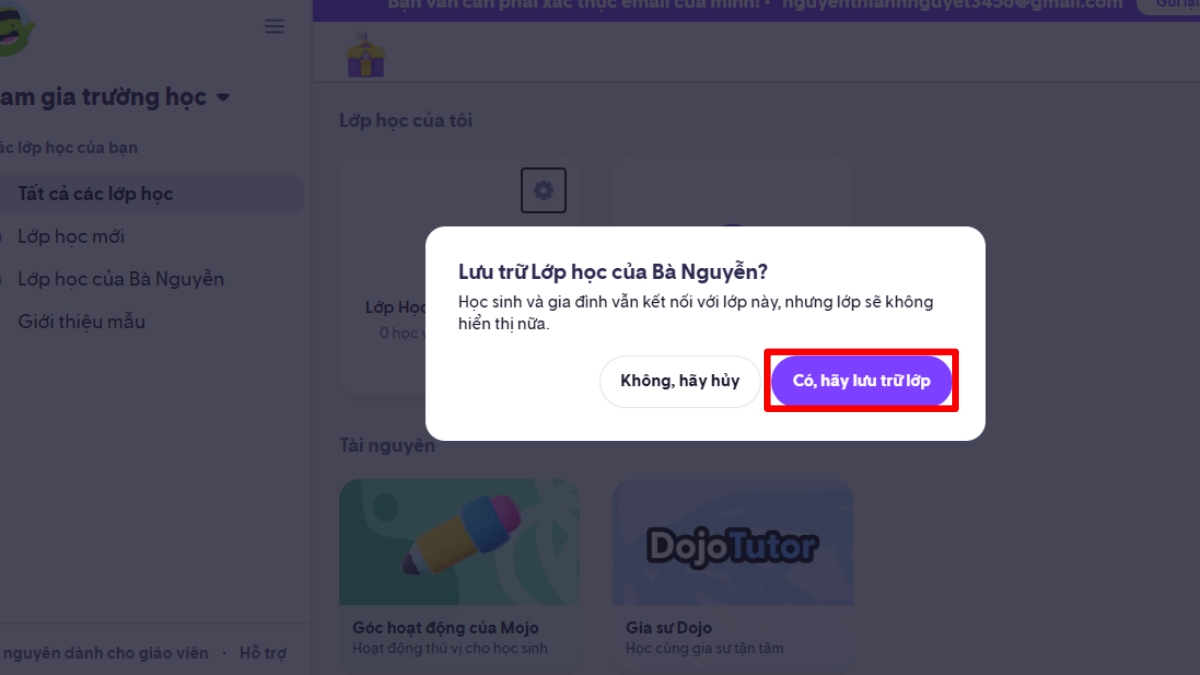Click the "Hỗ trợ" link
1200x675 pixels.
(263, 653)
